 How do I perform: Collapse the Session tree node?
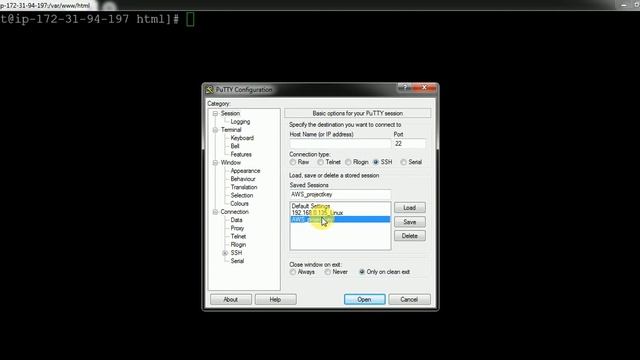tap(215, 113)
